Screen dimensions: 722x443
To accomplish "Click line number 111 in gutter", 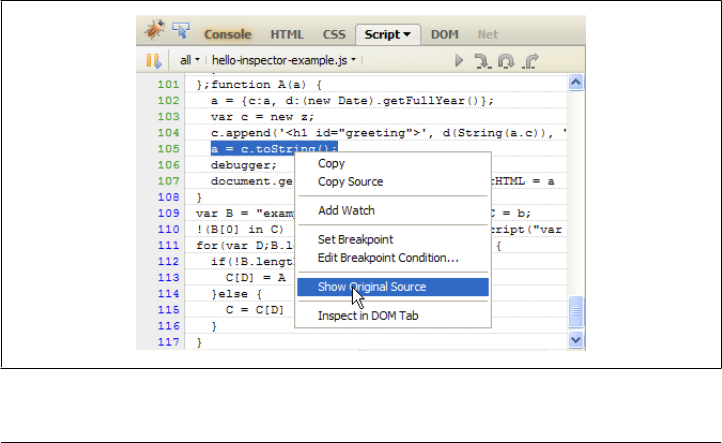I will pos(168,245).
